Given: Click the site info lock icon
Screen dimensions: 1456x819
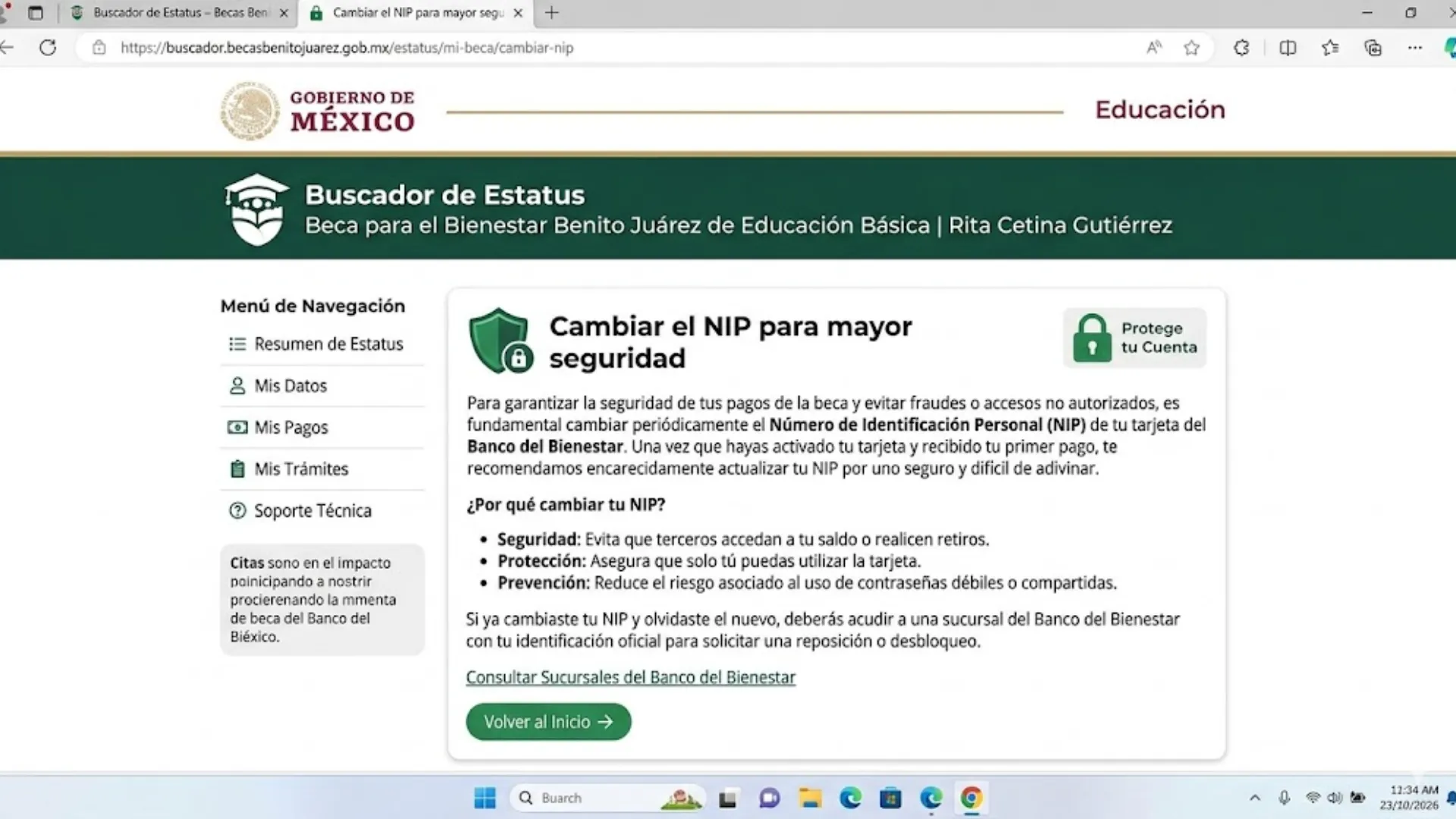Looking at the screenshot, I should click(x=99, y=48).
